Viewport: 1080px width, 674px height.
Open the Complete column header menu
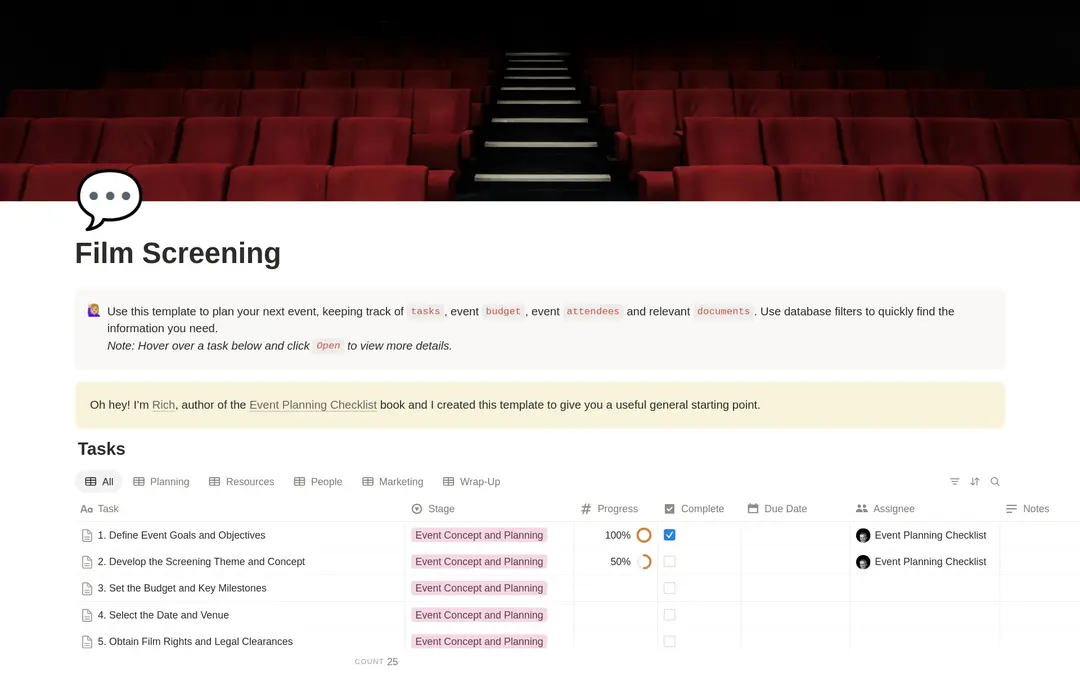[x=694, y=509]
